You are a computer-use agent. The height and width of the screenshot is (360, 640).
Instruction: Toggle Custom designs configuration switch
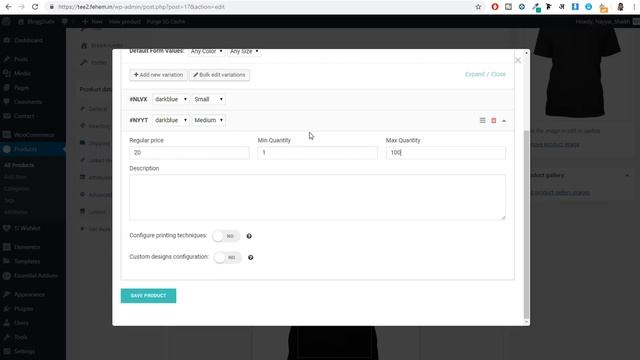tap(227, 258)
